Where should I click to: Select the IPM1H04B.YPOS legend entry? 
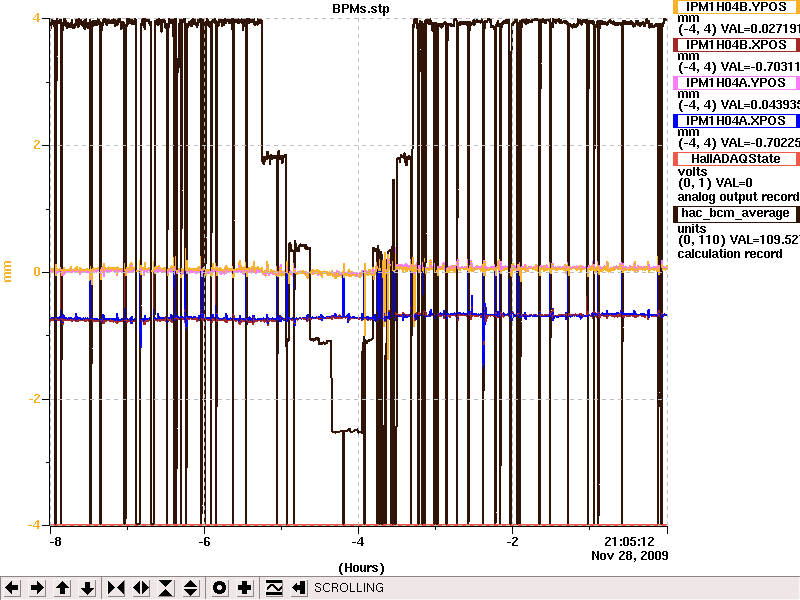[x=736, y=7]
